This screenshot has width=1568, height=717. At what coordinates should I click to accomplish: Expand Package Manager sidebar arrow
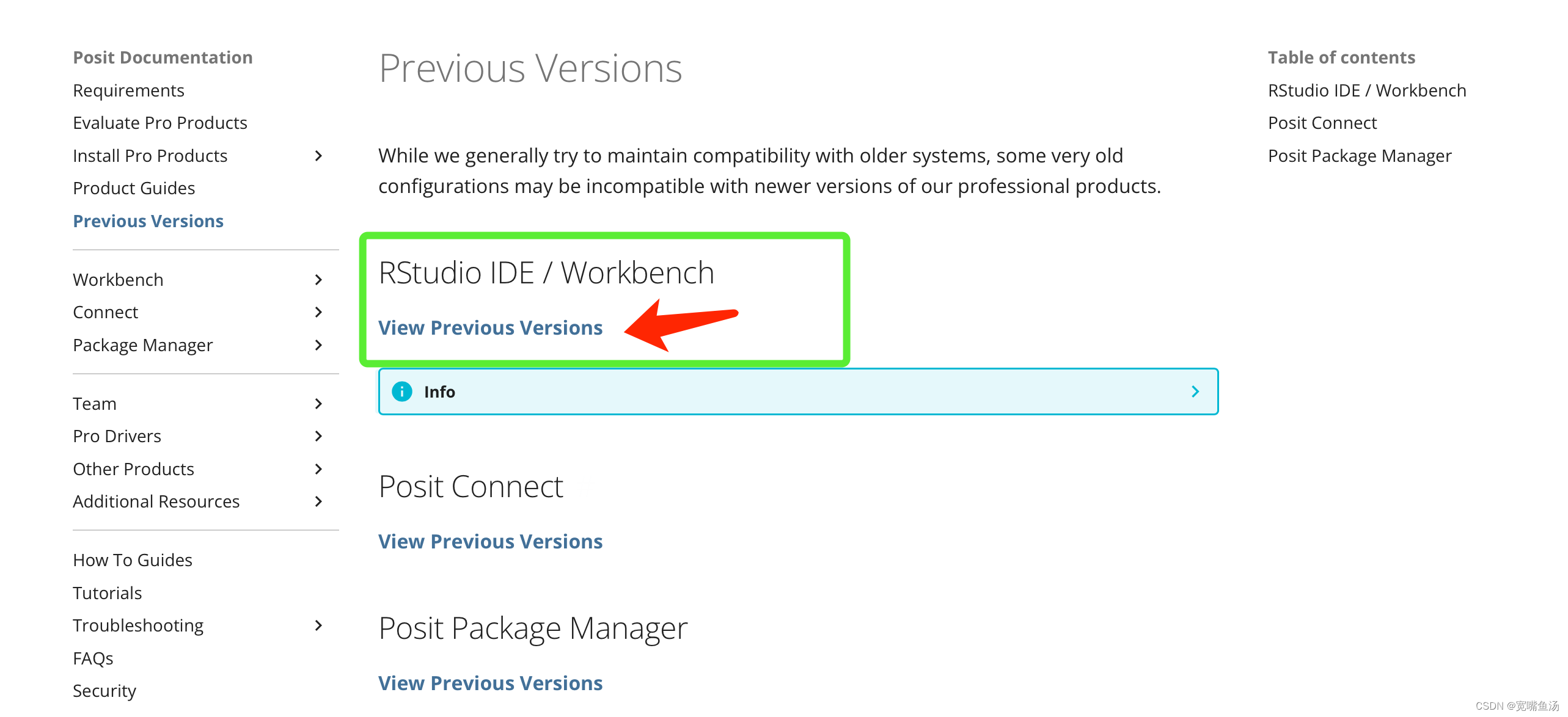click(x=318, y=345)
